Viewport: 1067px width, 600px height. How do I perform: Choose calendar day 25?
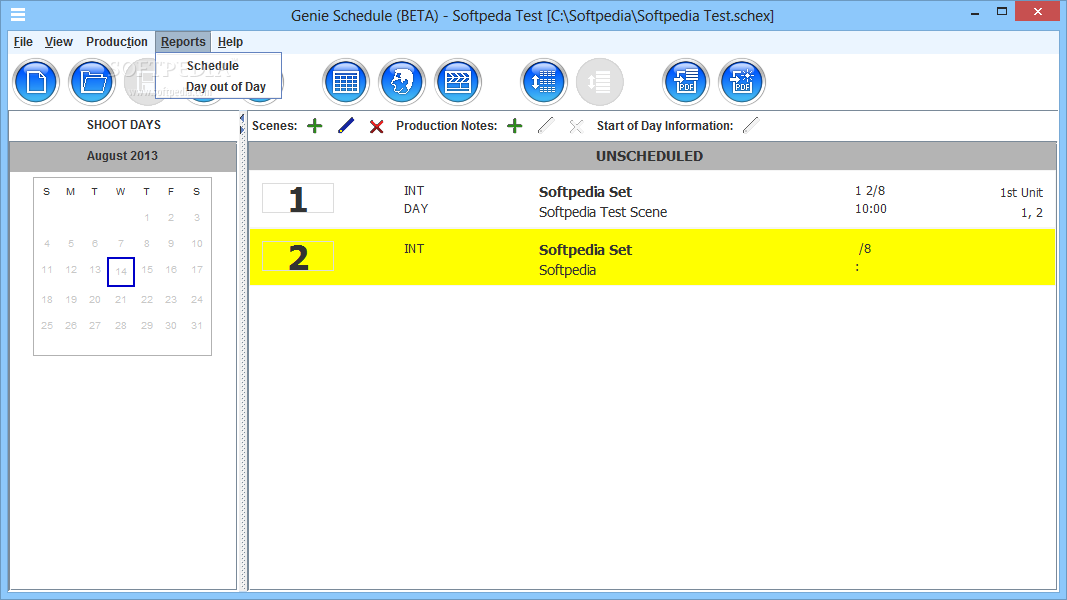click(47, 326)
